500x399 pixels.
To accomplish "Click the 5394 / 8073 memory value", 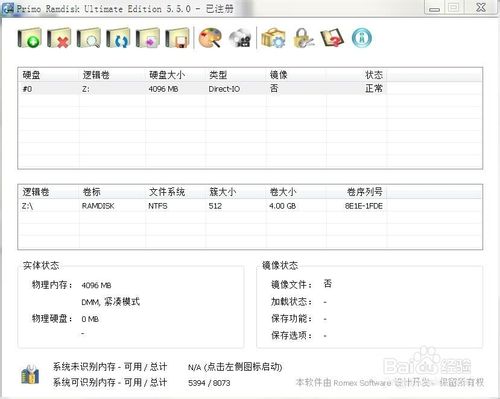I will pos(209,383).
